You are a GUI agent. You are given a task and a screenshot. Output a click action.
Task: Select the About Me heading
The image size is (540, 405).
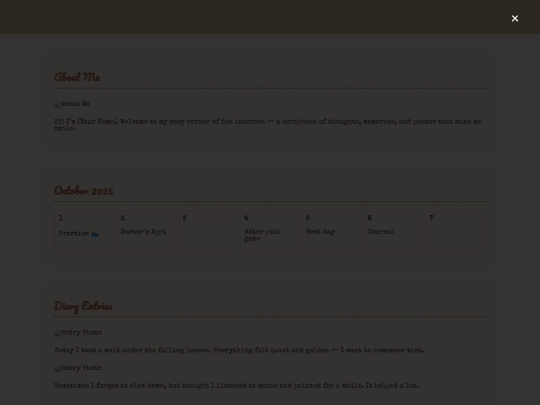(x=77, y=77)
